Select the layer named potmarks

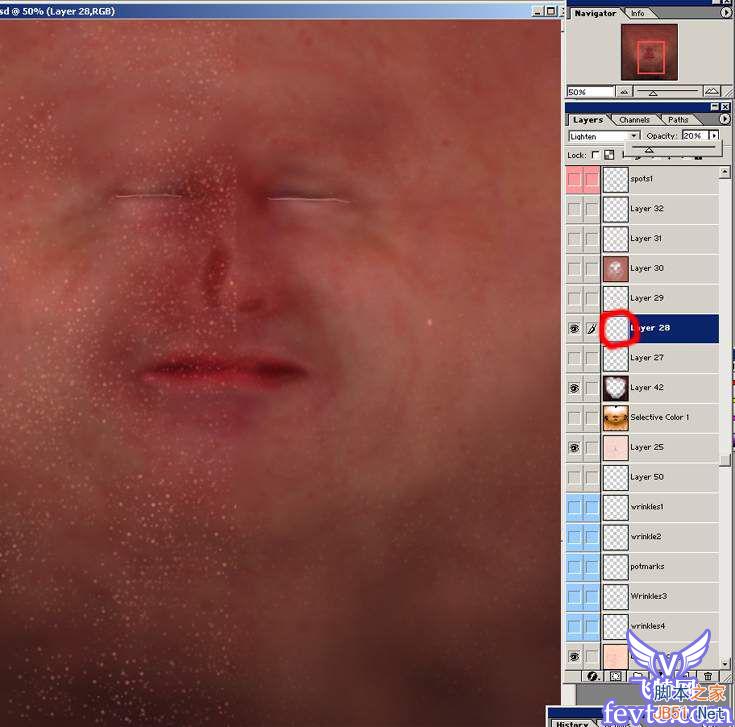pyautogui.click(x=647, y=567)
